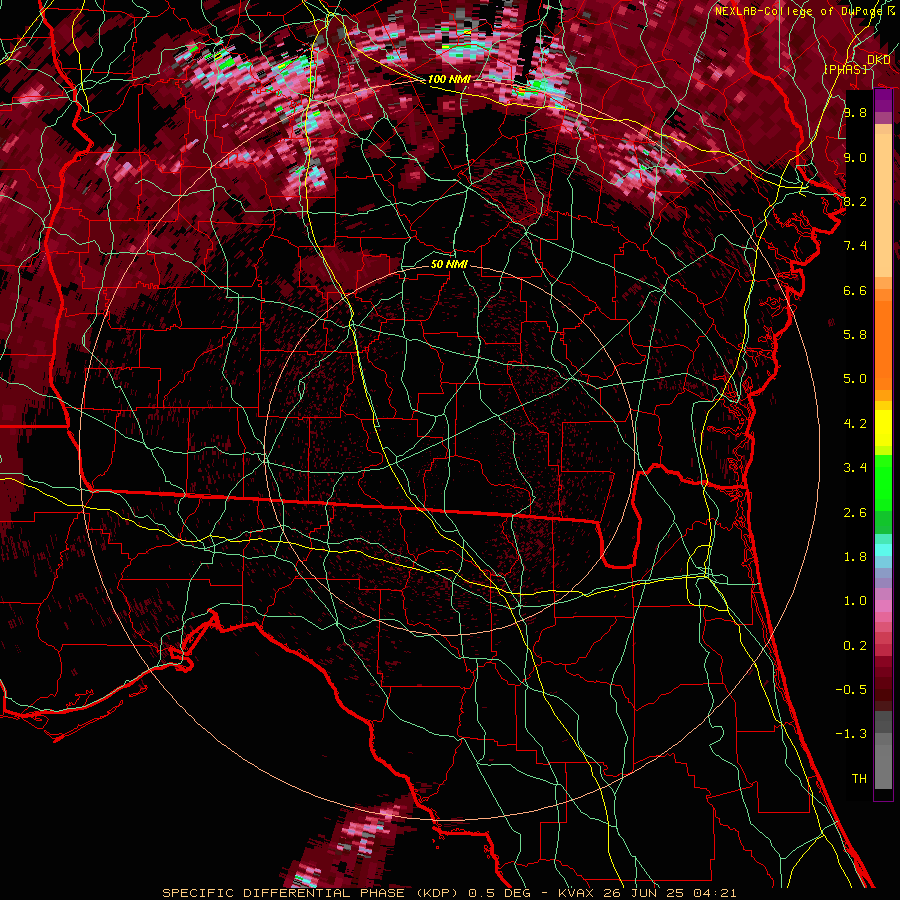Click the 50 NMI range ring label
The width and height of the screenshot is (900, 900).
coord(449,264)
